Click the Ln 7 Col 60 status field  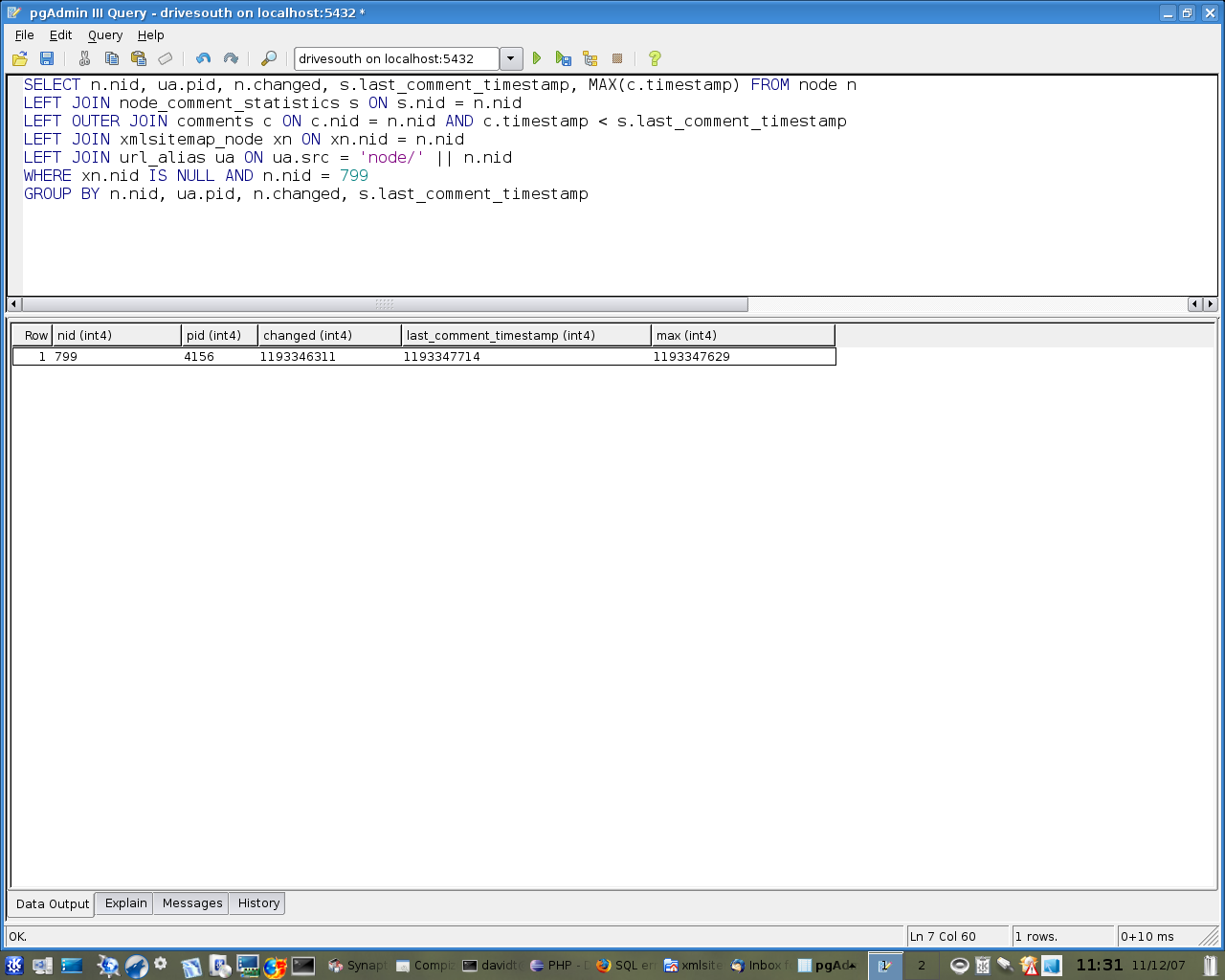(x=958, y=936)
